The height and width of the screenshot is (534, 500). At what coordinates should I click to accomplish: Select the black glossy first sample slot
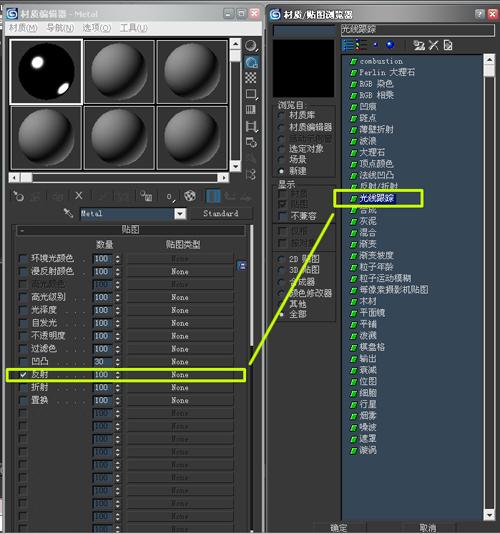pyautogui.click(x=46, y=72)
